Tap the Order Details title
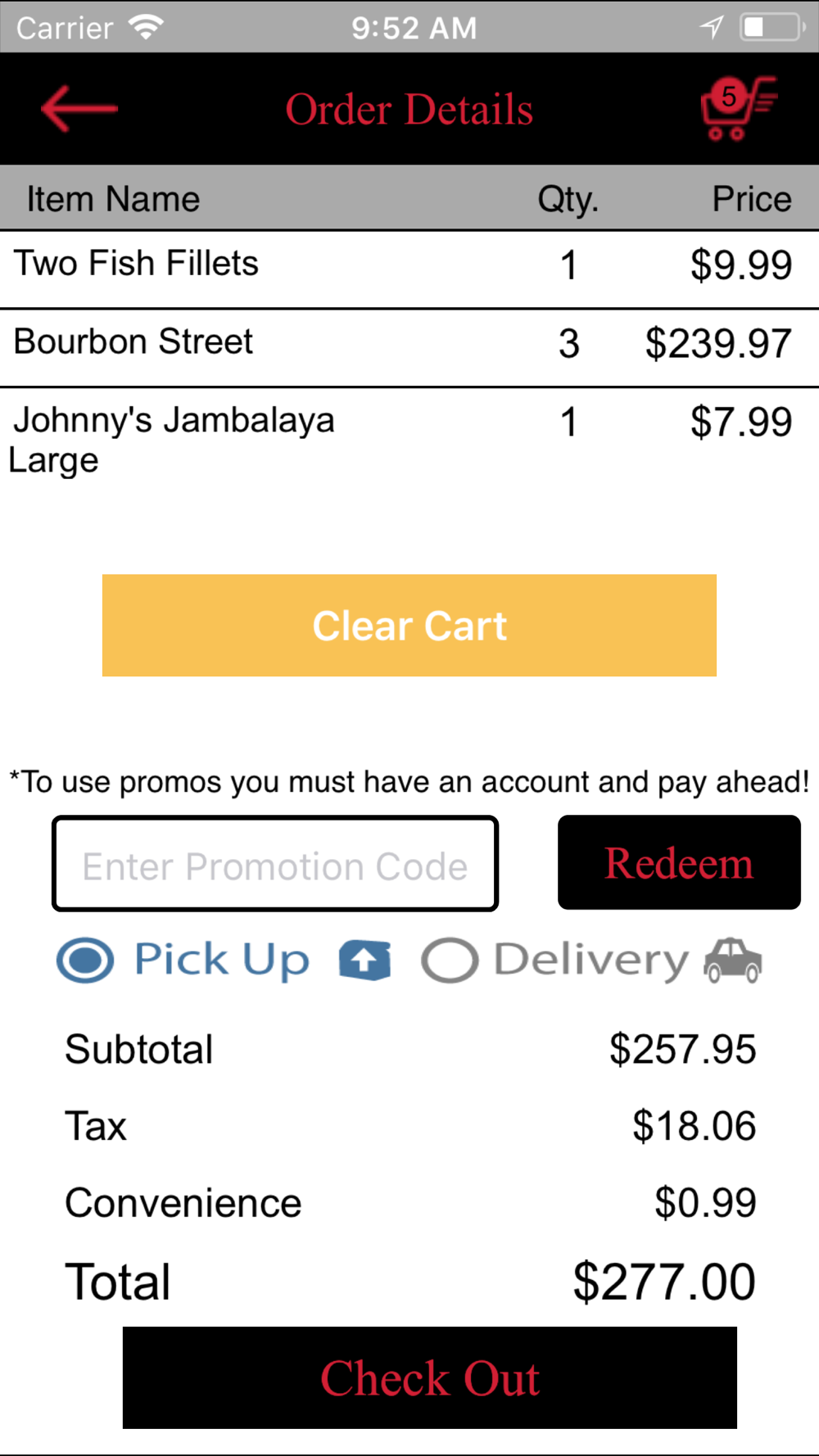This screenshot has height=1456, width=819. 409,109
